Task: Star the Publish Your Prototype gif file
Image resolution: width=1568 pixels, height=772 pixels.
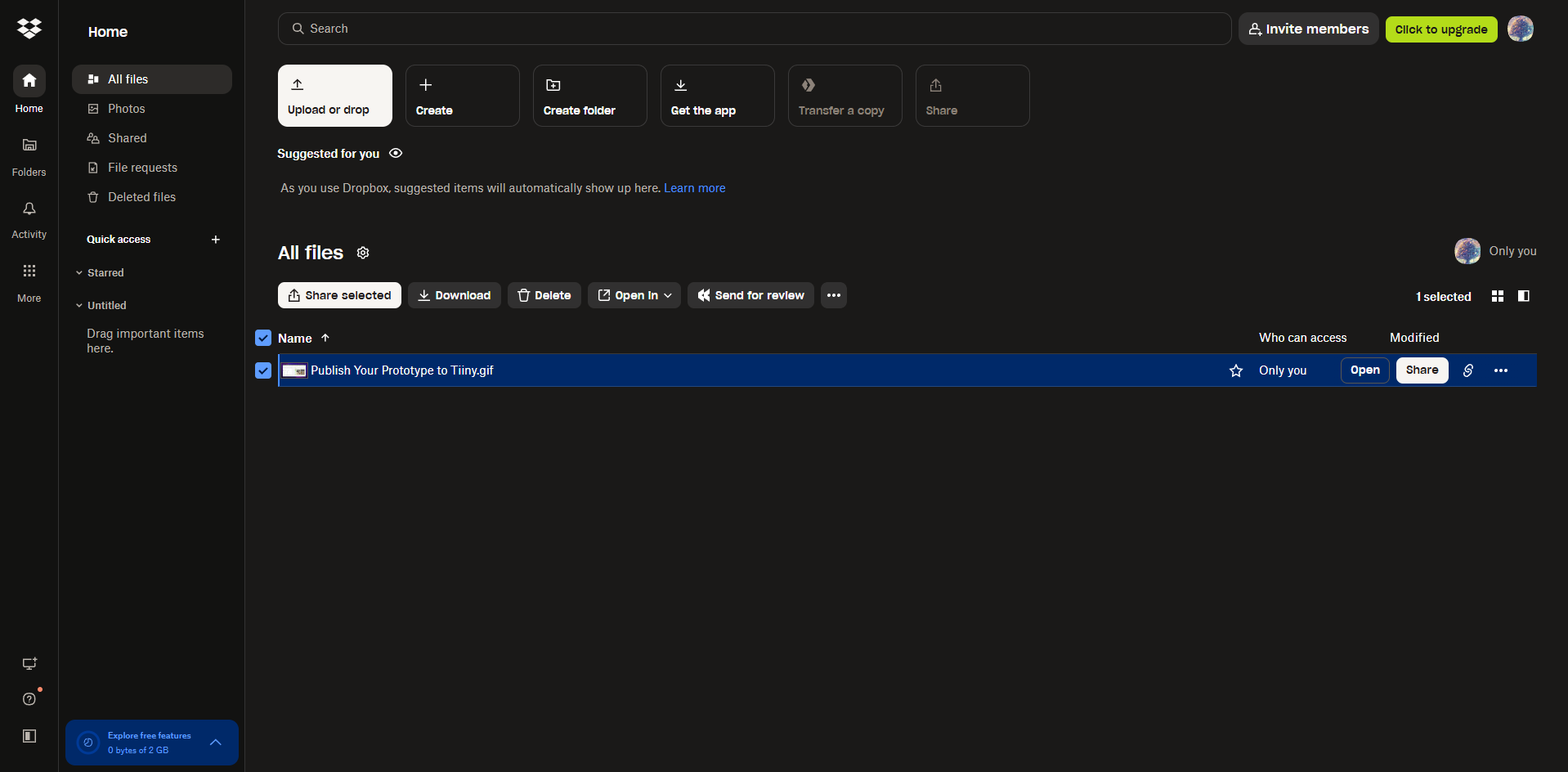Action: [x=1235, y=370]
